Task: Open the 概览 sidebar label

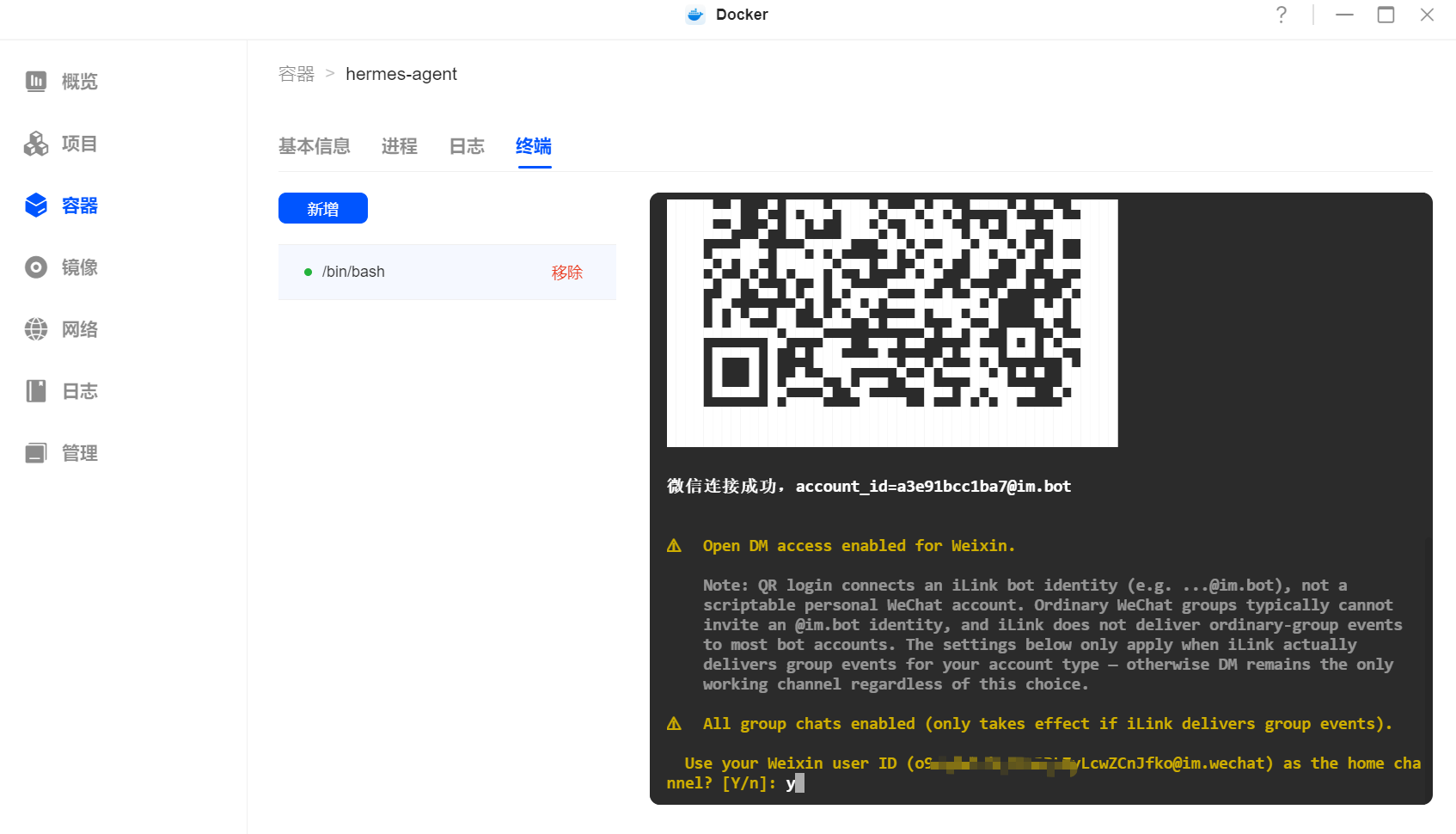Action: tap(80, 82)
